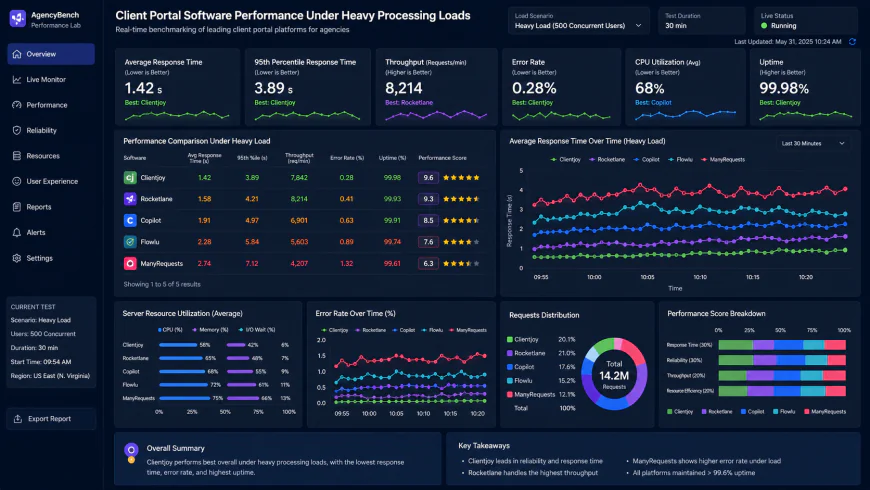Click ManyRequests' Memory 66% bar

(x=242, y=398)
